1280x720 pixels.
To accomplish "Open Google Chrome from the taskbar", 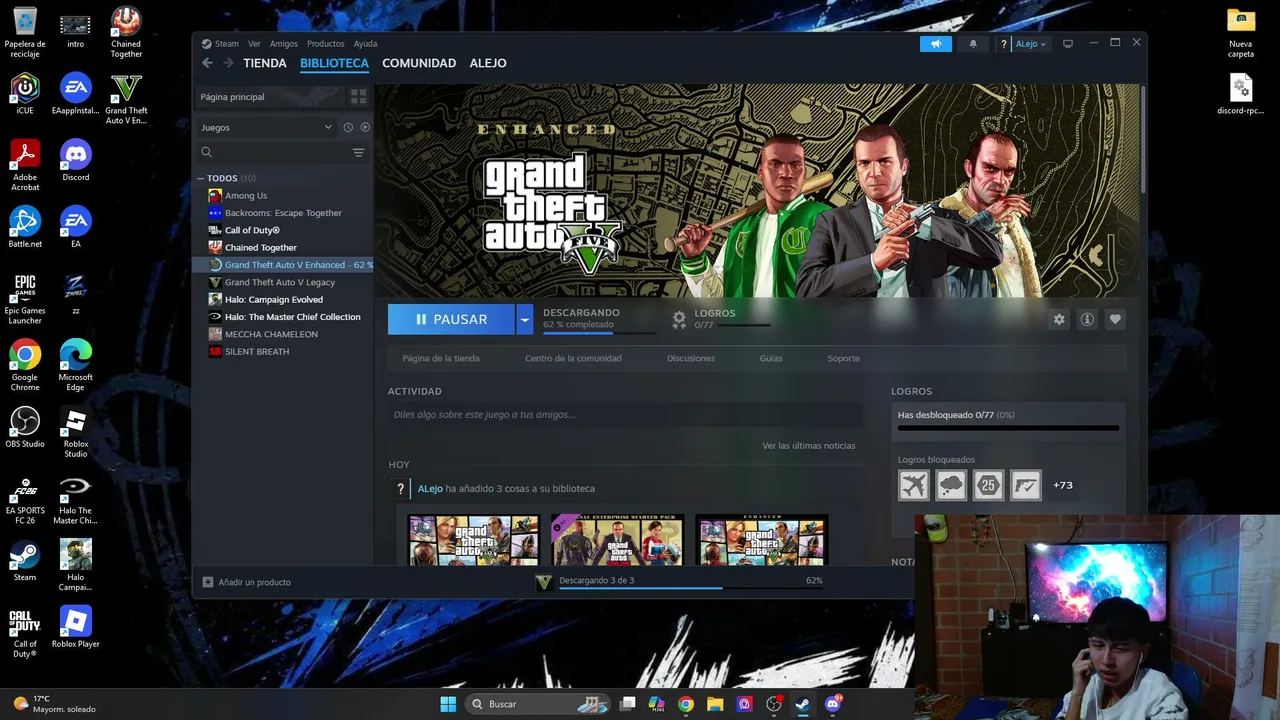I will pyautogui.click(x=686, y=704).
